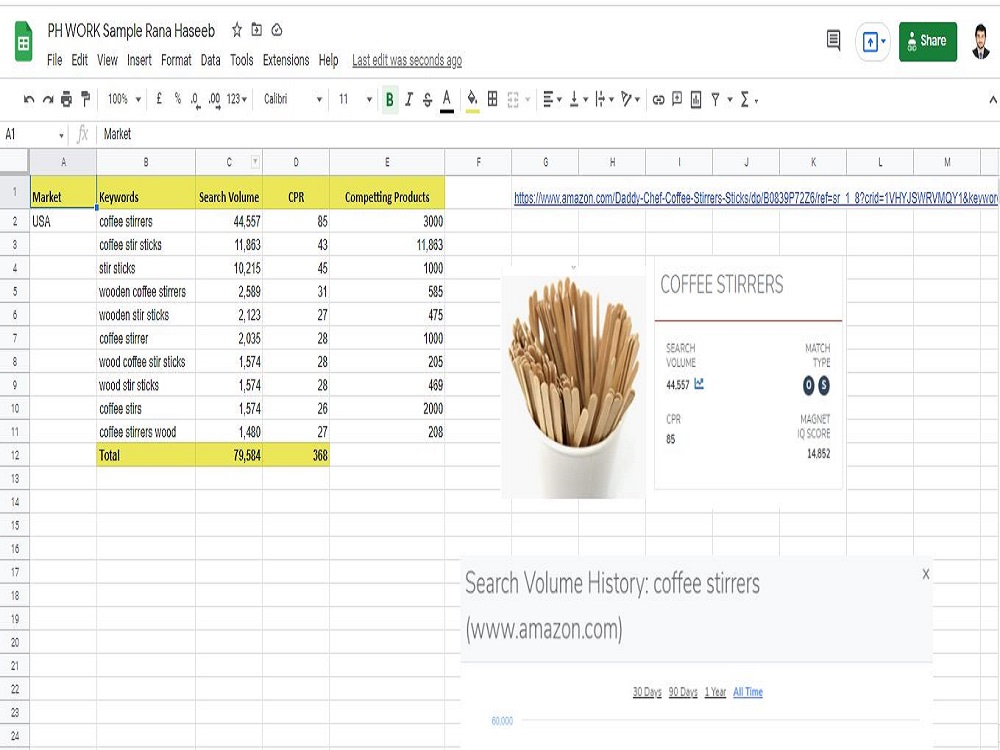Image resolution: width=1000 pixels, height=750 pixels.
Task: Open vertical align dropdown
Action: pyautogui.click(x=578, y=99)
